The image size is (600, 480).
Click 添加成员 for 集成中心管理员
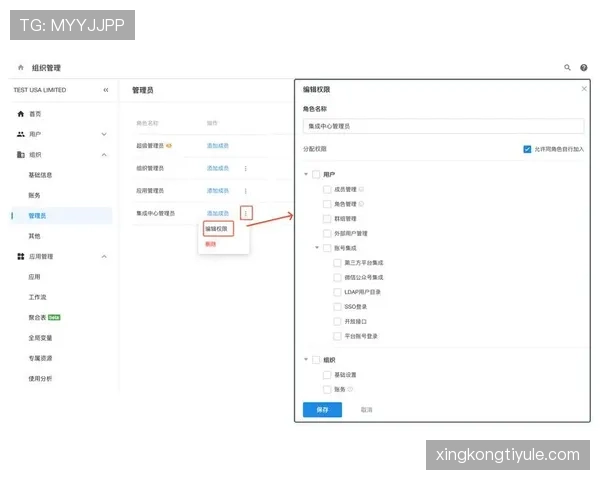[218, 213]
